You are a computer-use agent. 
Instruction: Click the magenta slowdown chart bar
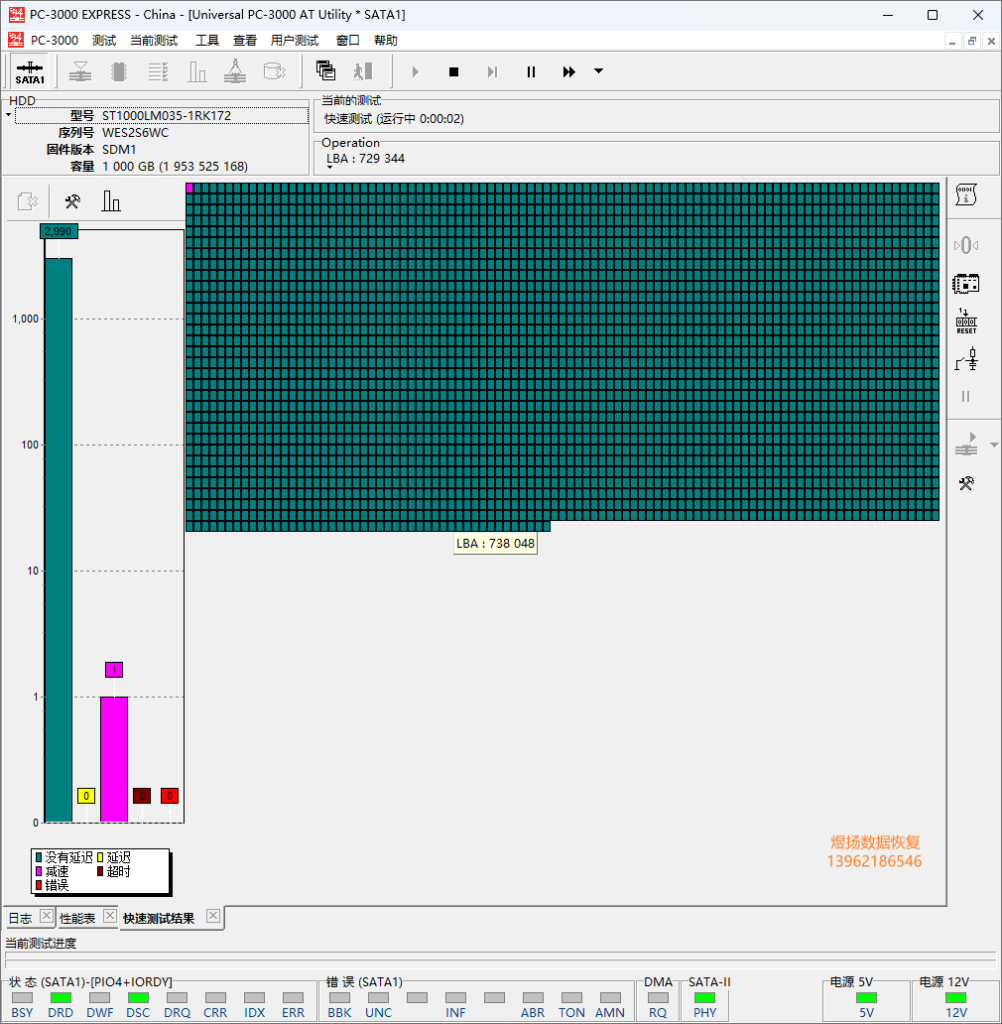[114, 759]
